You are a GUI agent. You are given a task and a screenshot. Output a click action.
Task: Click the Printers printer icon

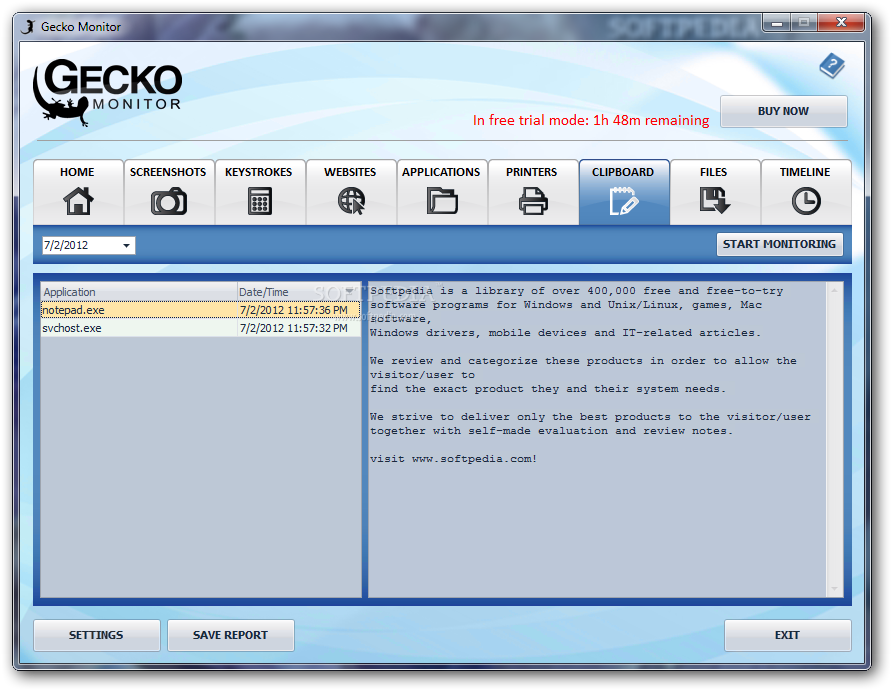coord(533,201)
